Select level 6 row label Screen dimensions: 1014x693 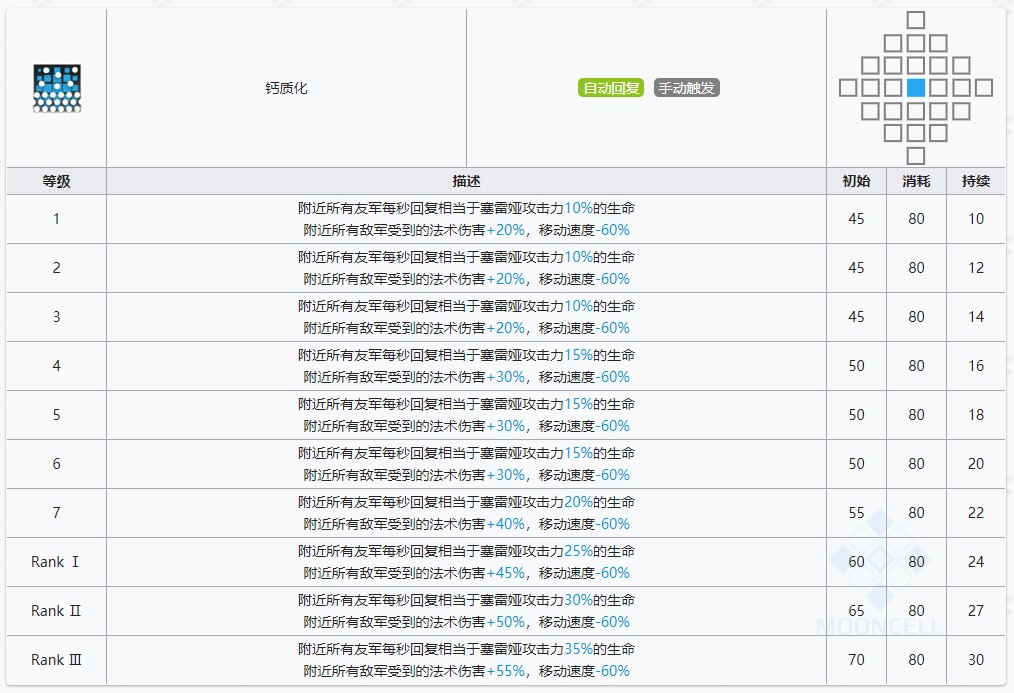(56, 464)
